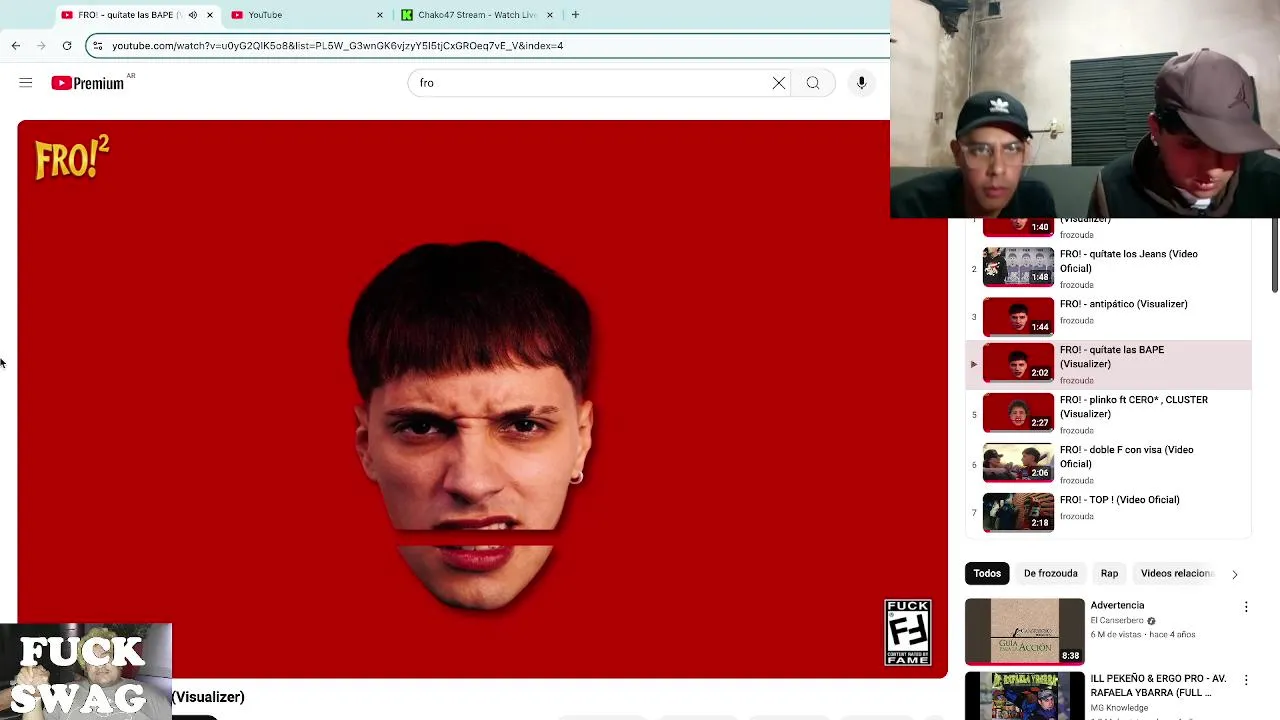Run search with the magnifier button

tap(813, 83)
